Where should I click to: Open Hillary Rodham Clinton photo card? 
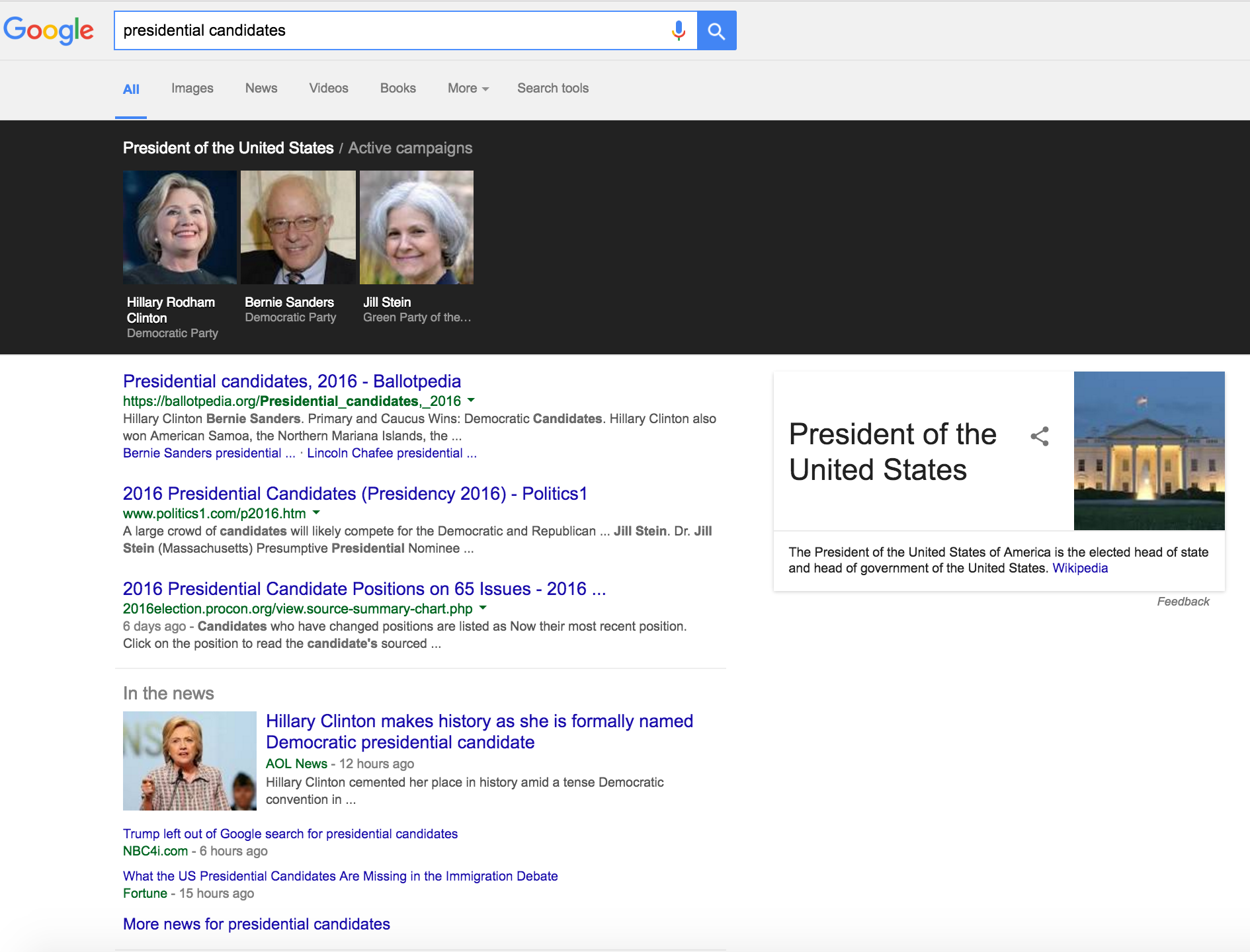(180, 227)
